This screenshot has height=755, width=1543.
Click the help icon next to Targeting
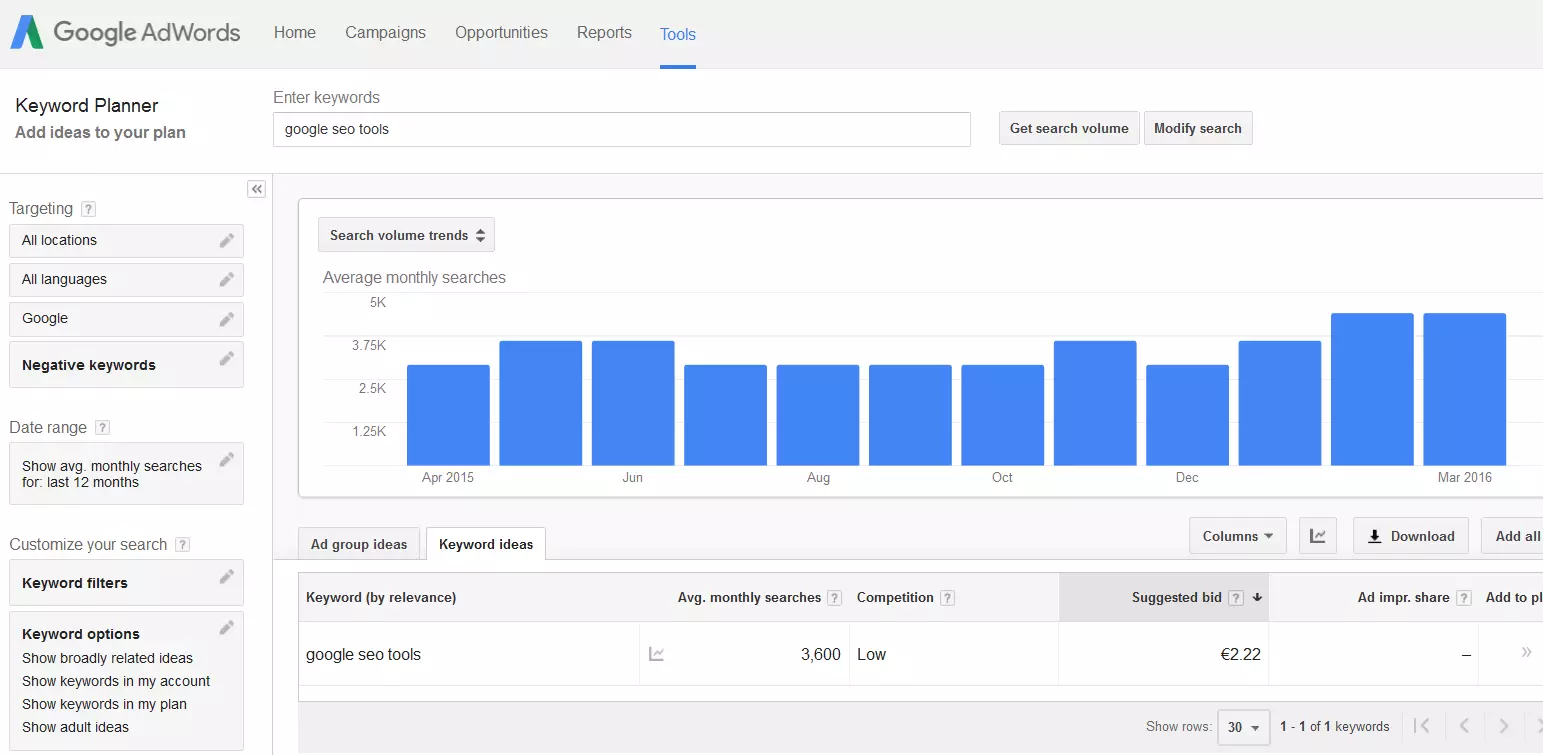pyautogui.click(x=89, y=209)
